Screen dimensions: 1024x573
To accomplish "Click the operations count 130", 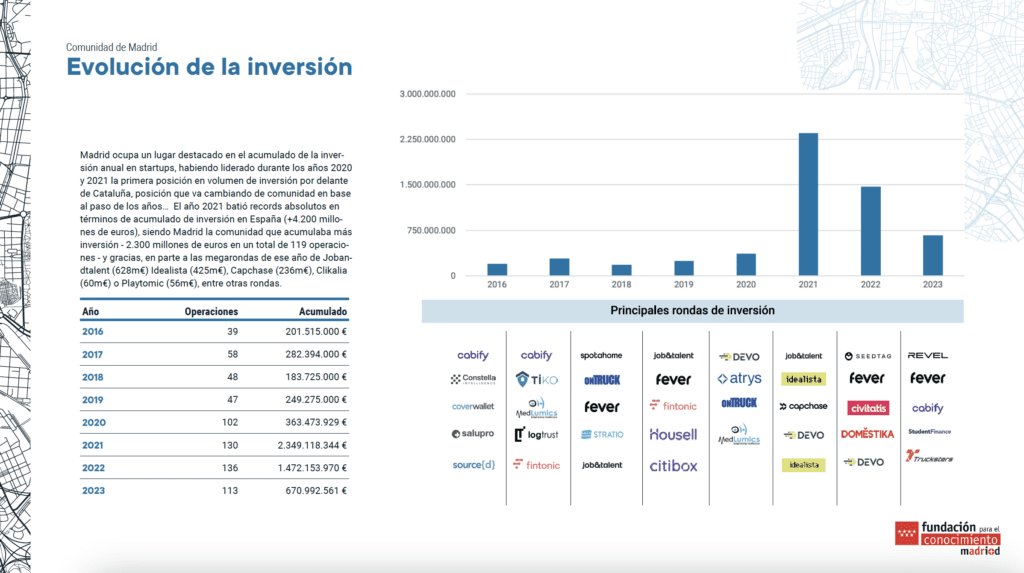I will [x=230, y=445].
